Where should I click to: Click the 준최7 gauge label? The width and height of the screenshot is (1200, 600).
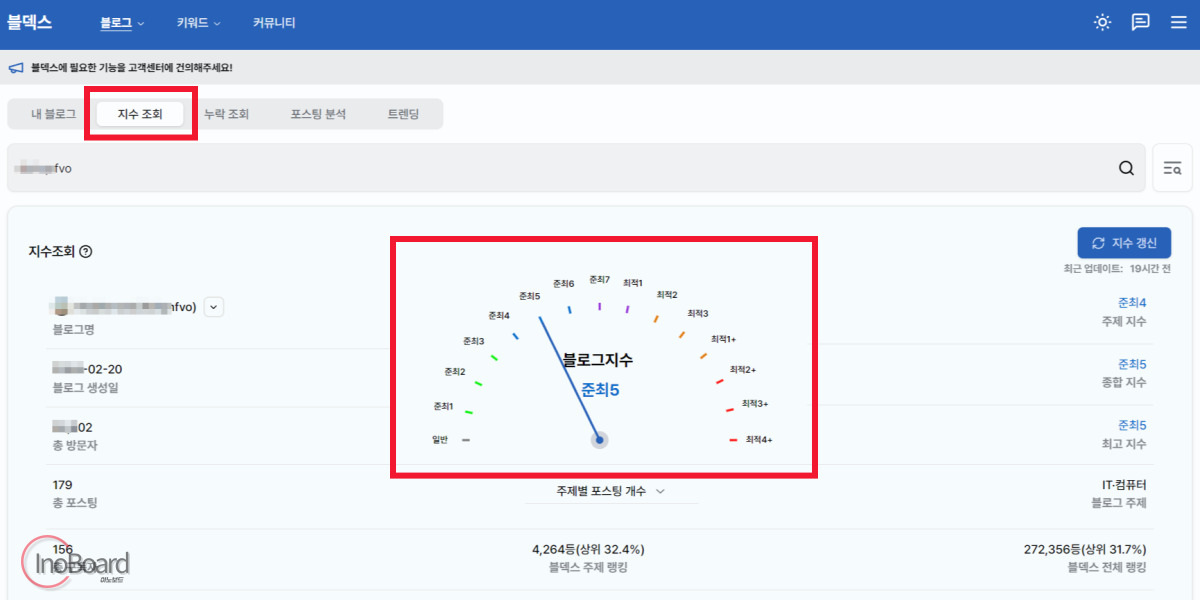[599, 279]
